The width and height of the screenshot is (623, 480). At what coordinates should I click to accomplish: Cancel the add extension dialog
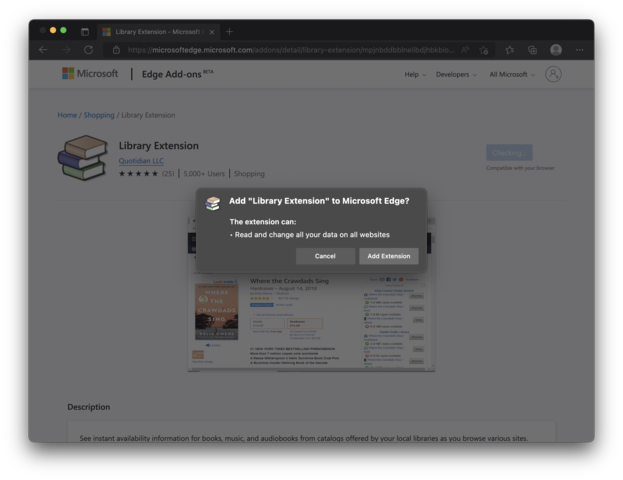(325, 256)
